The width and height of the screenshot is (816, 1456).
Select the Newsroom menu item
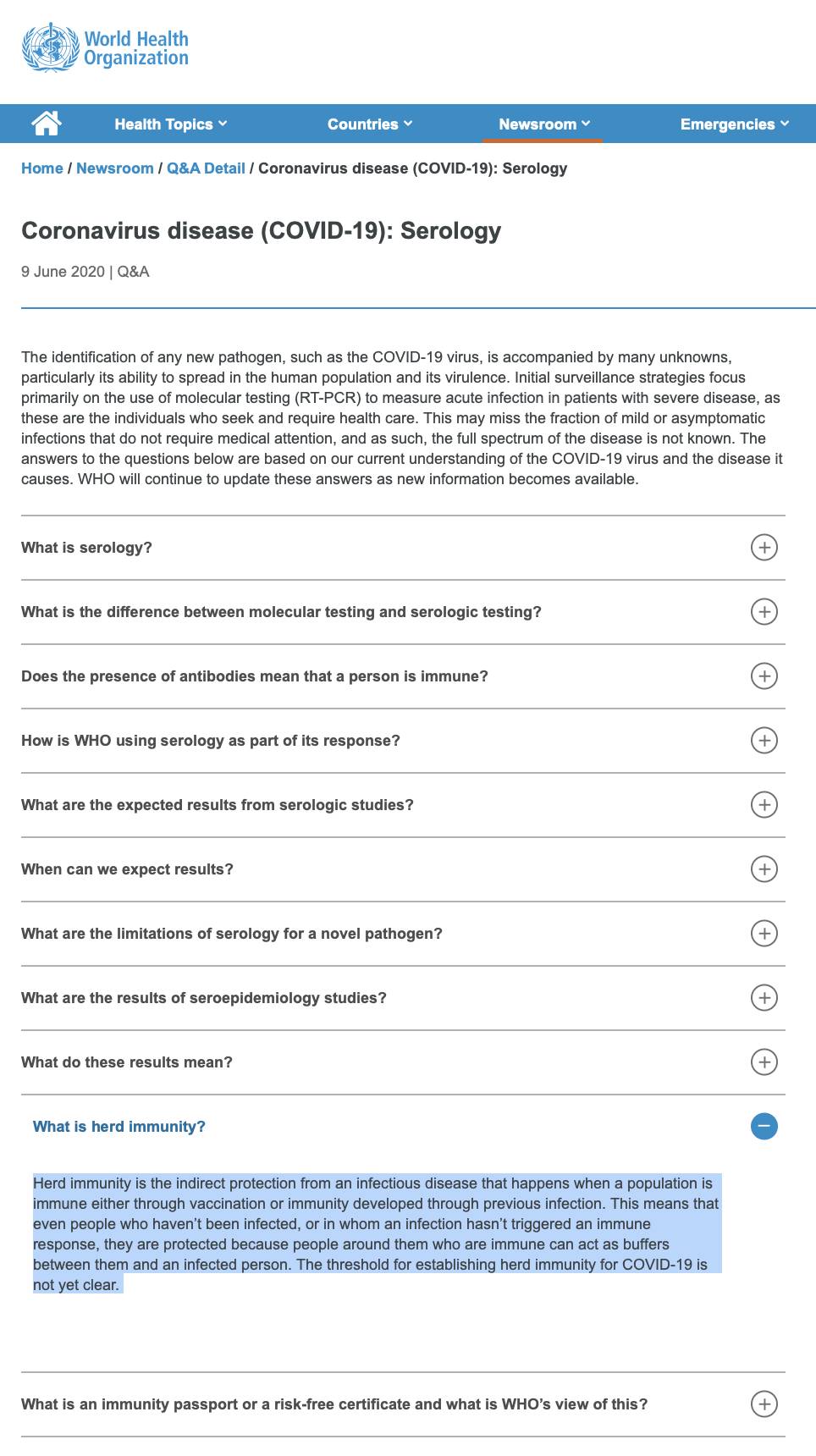point(544,124)
